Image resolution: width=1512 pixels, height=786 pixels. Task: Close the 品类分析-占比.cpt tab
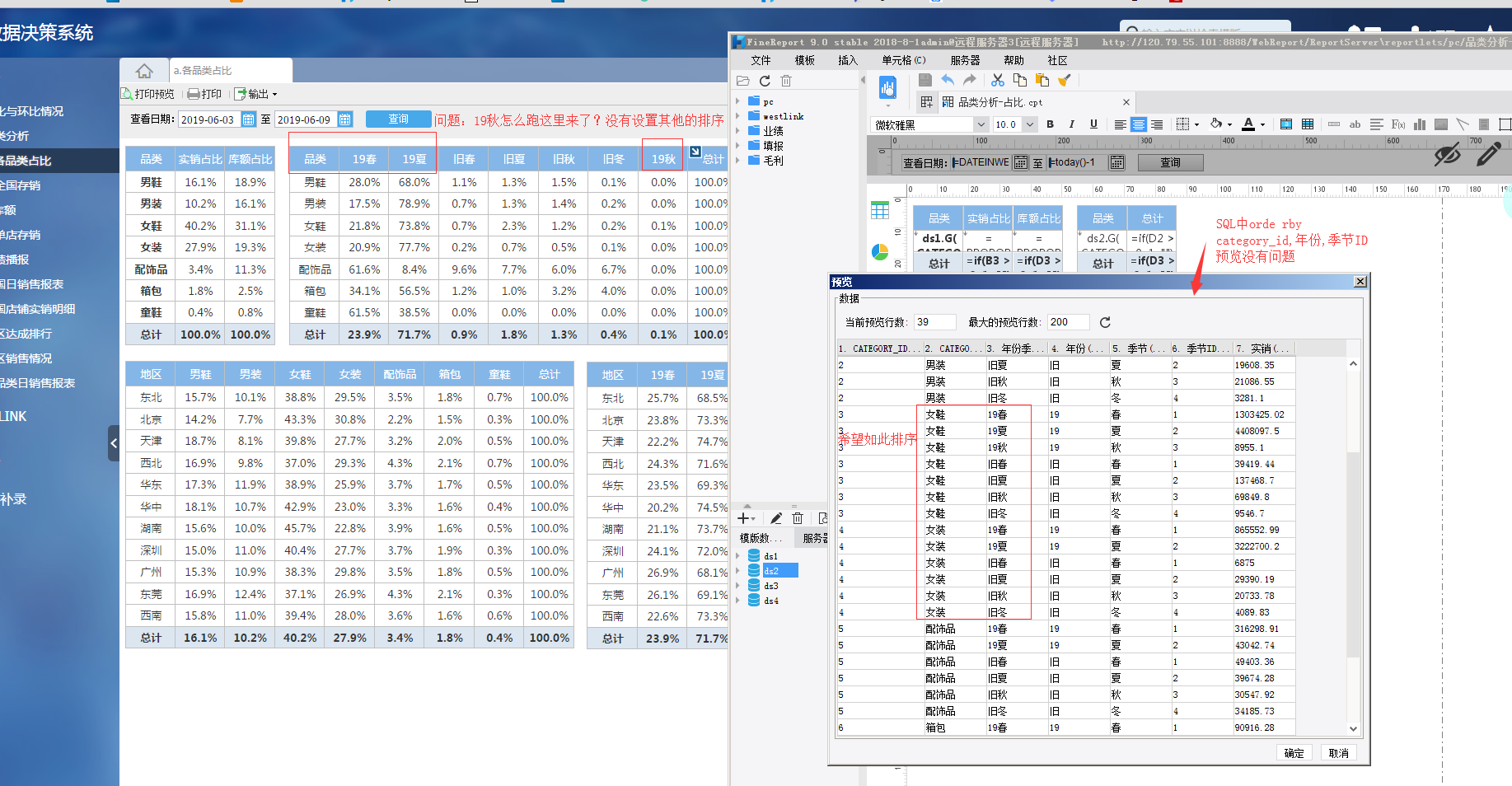point(1126,102)
